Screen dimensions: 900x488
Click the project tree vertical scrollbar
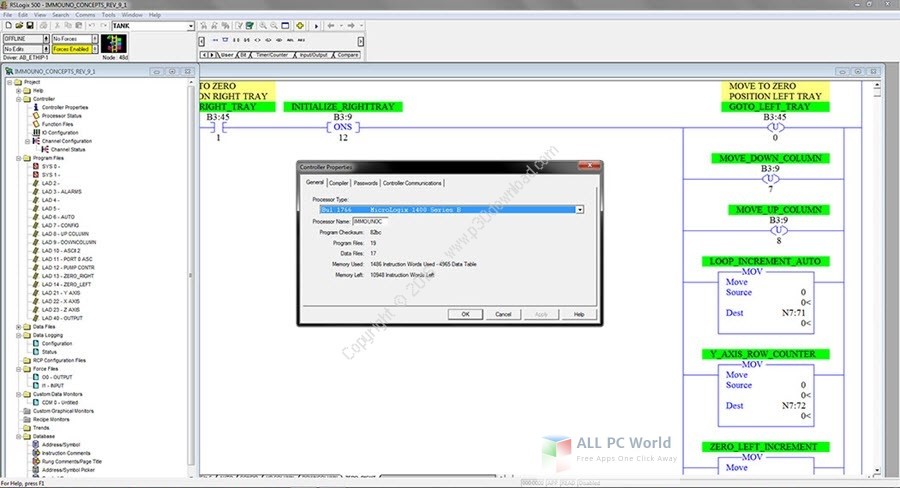pyautogui.click(x=191, y=276)
